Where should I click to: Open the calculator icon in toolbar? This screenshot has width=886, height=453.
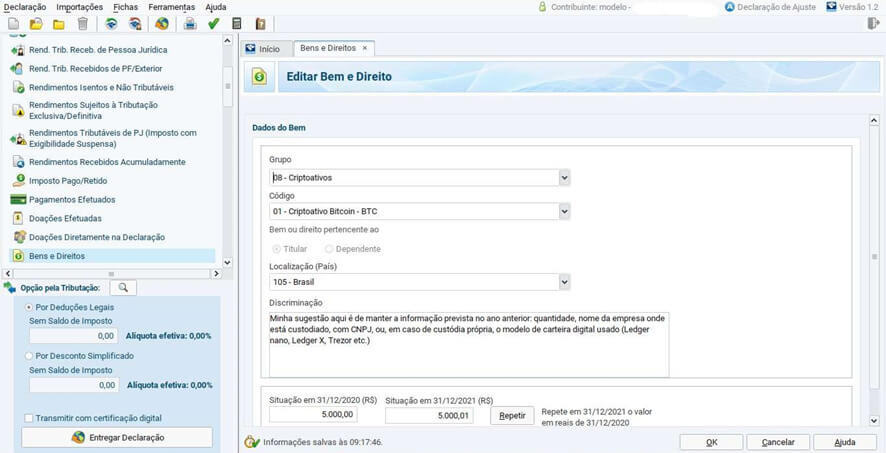coord(237,24)
